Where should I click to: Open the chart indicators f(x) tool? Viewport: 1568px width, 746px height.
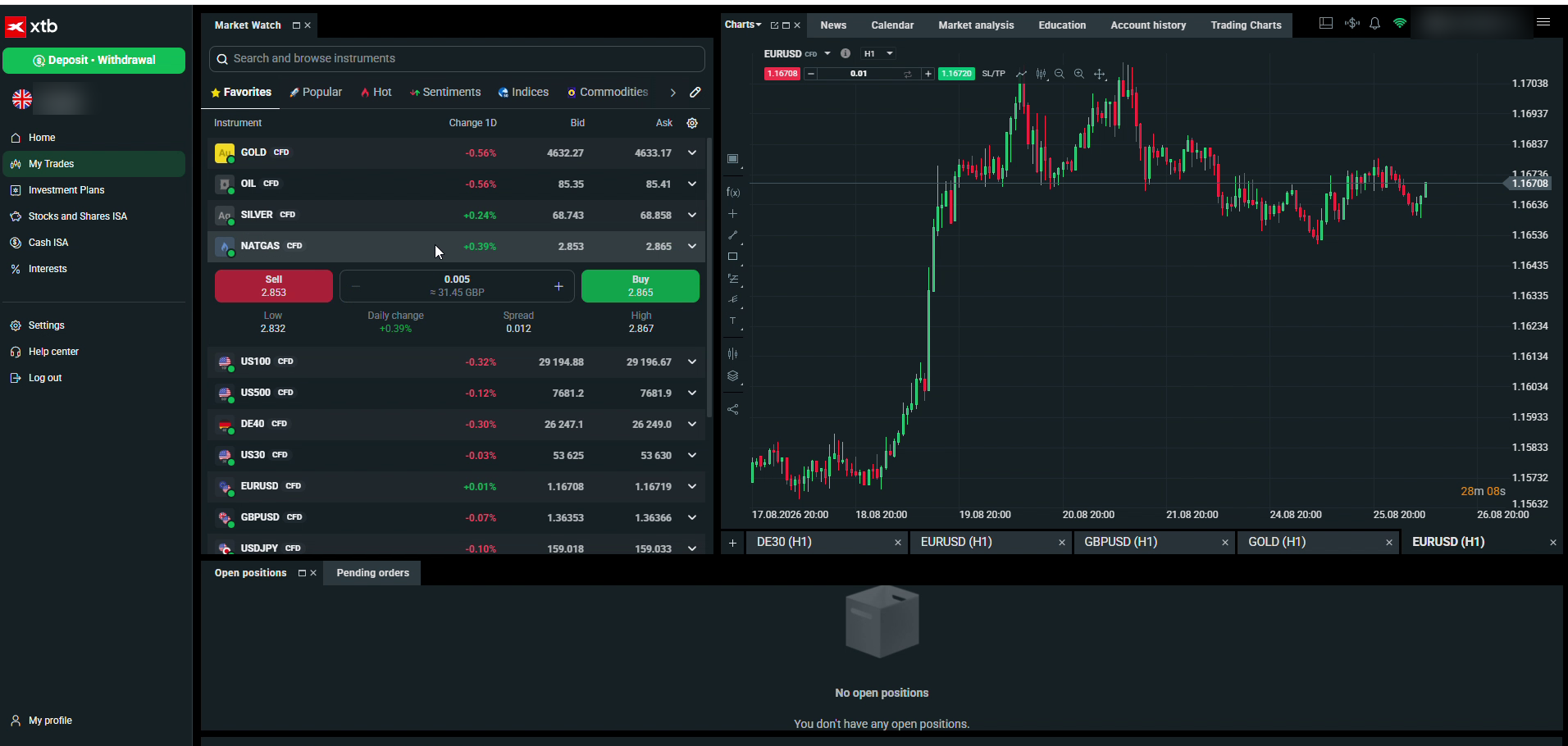[733, 193]
